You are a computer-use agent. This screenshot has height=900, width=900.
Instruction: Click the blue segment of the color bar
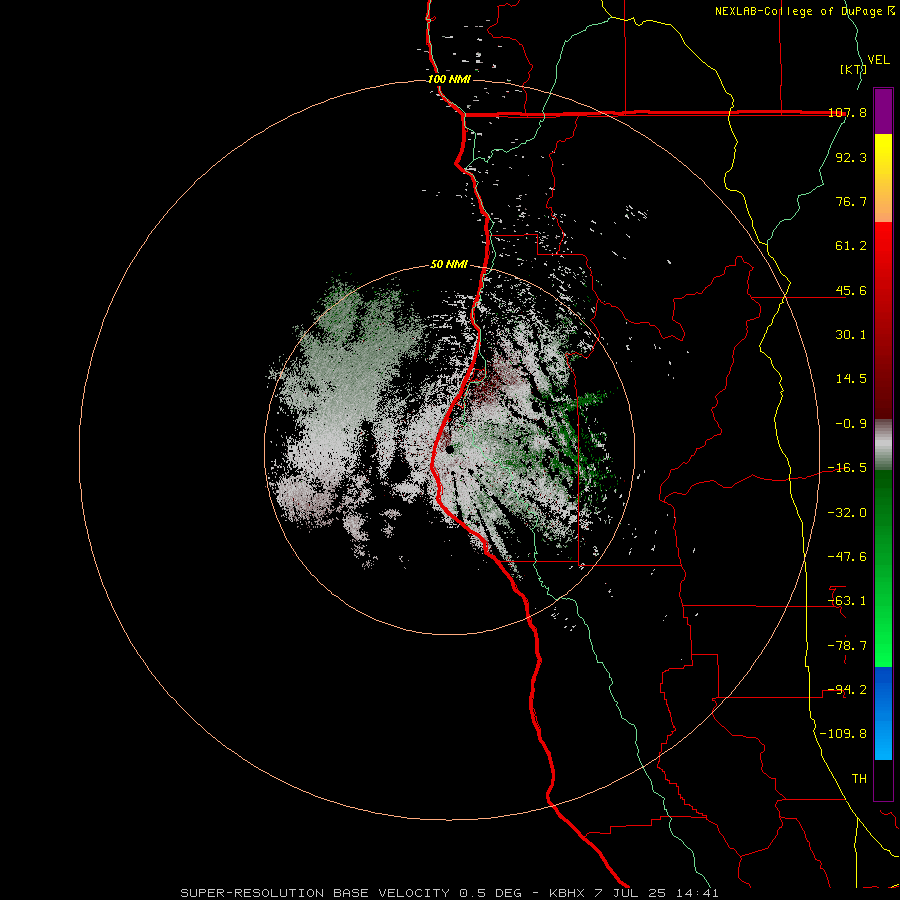click(x=883, y=713)
